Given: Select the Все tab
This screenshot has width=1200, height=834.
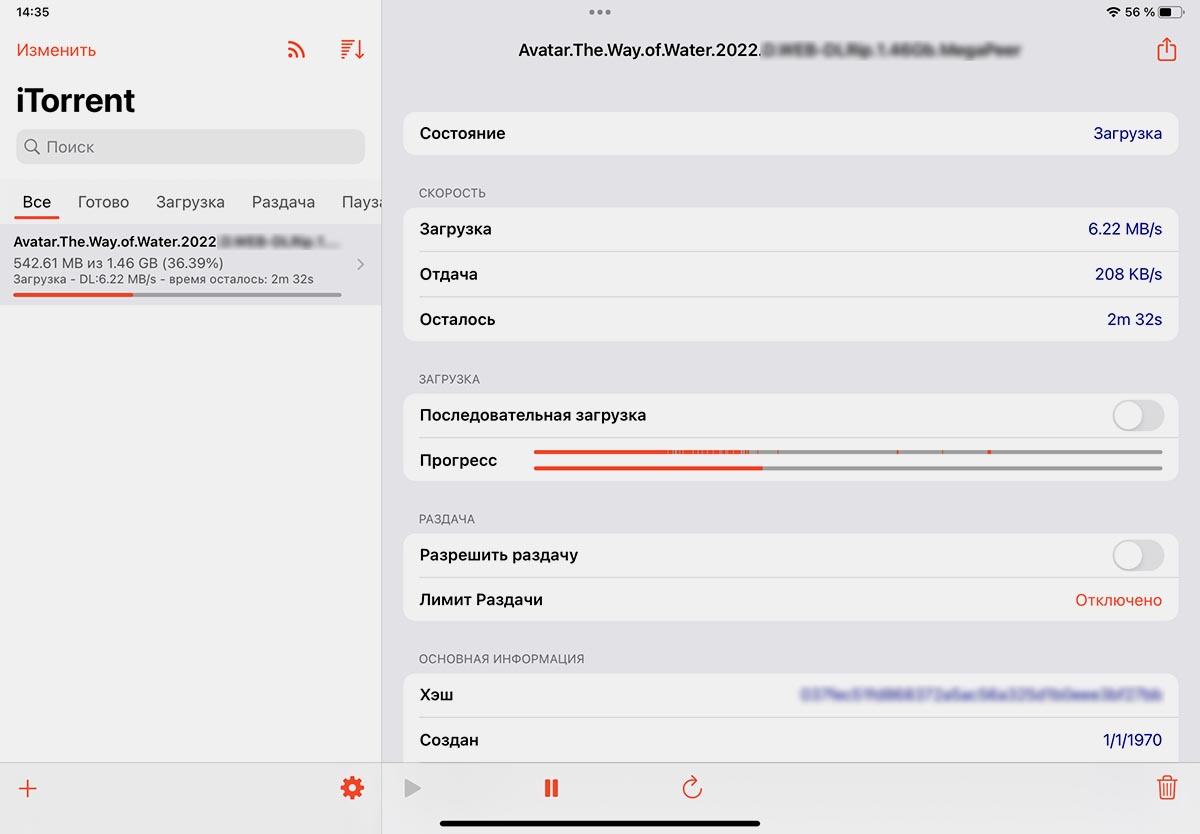Looking at the screenshot, I should tap(37, 202).
